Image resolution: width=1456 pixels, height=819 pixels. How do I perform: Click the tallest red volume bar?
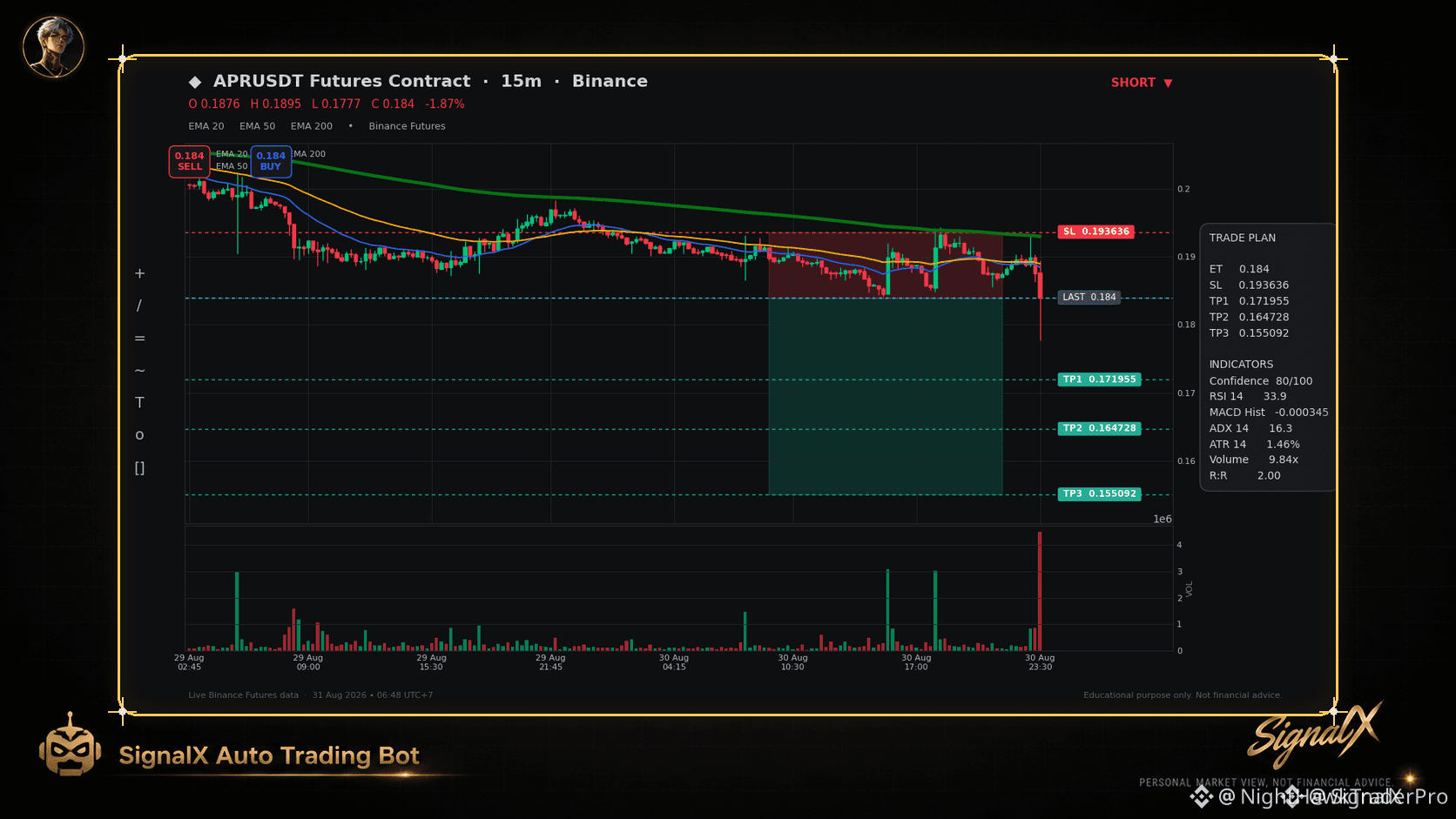(1040, 591)
